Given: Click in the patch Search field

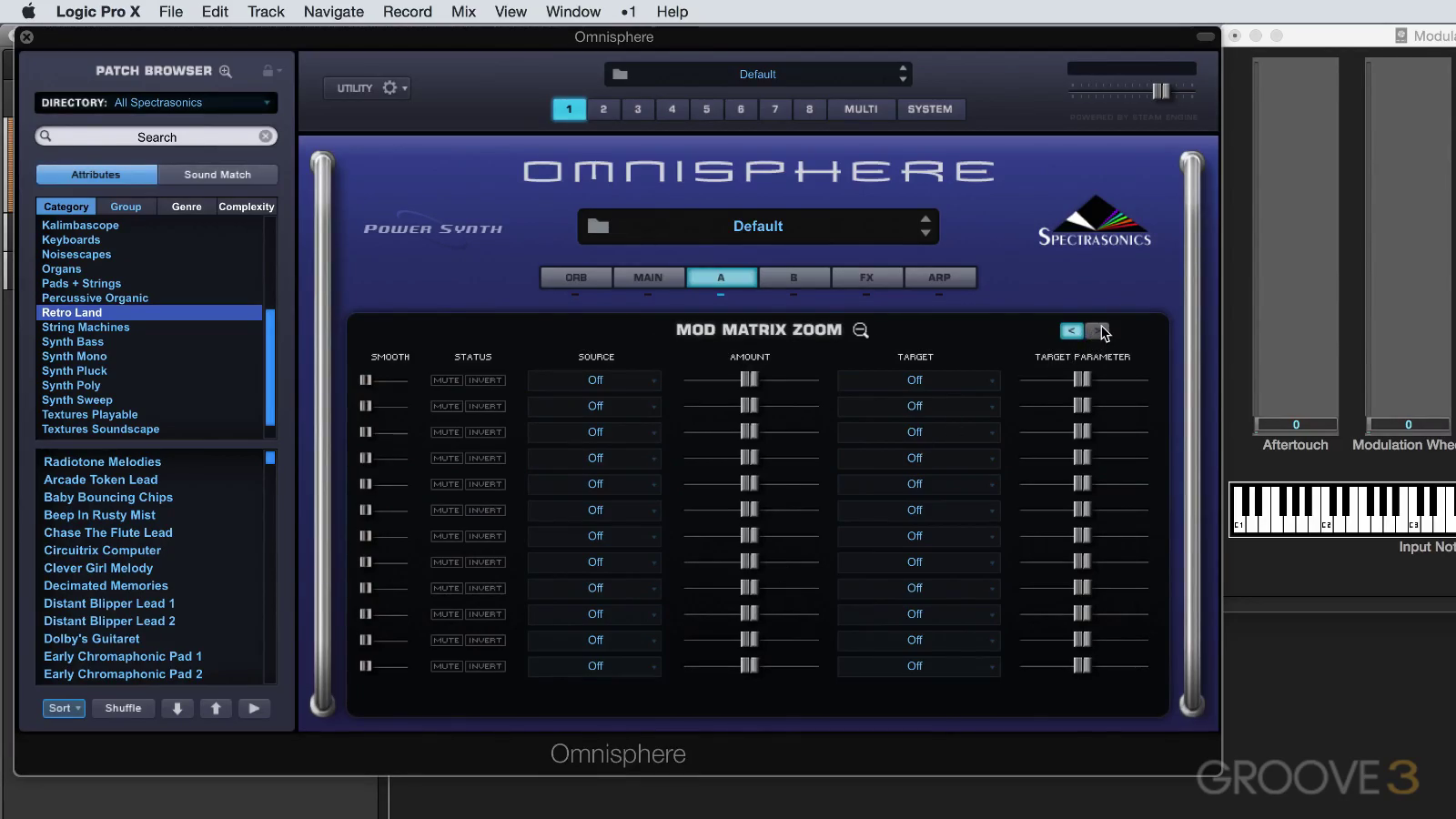Looking at the screenshot, I should (157, 136).
